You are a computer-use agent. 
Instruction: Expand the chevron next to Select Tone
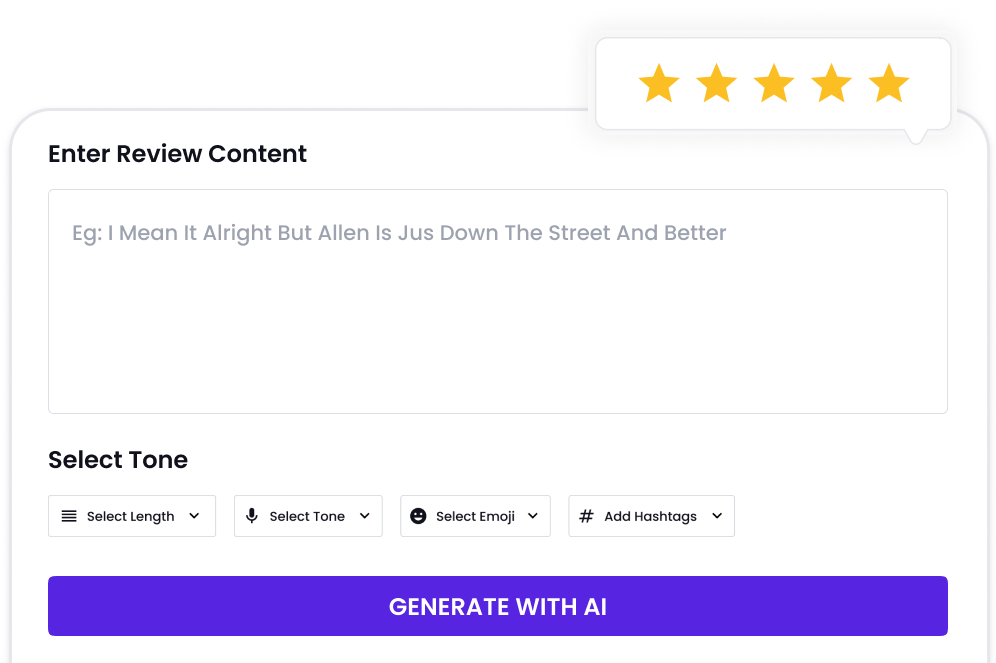[364, 516]
